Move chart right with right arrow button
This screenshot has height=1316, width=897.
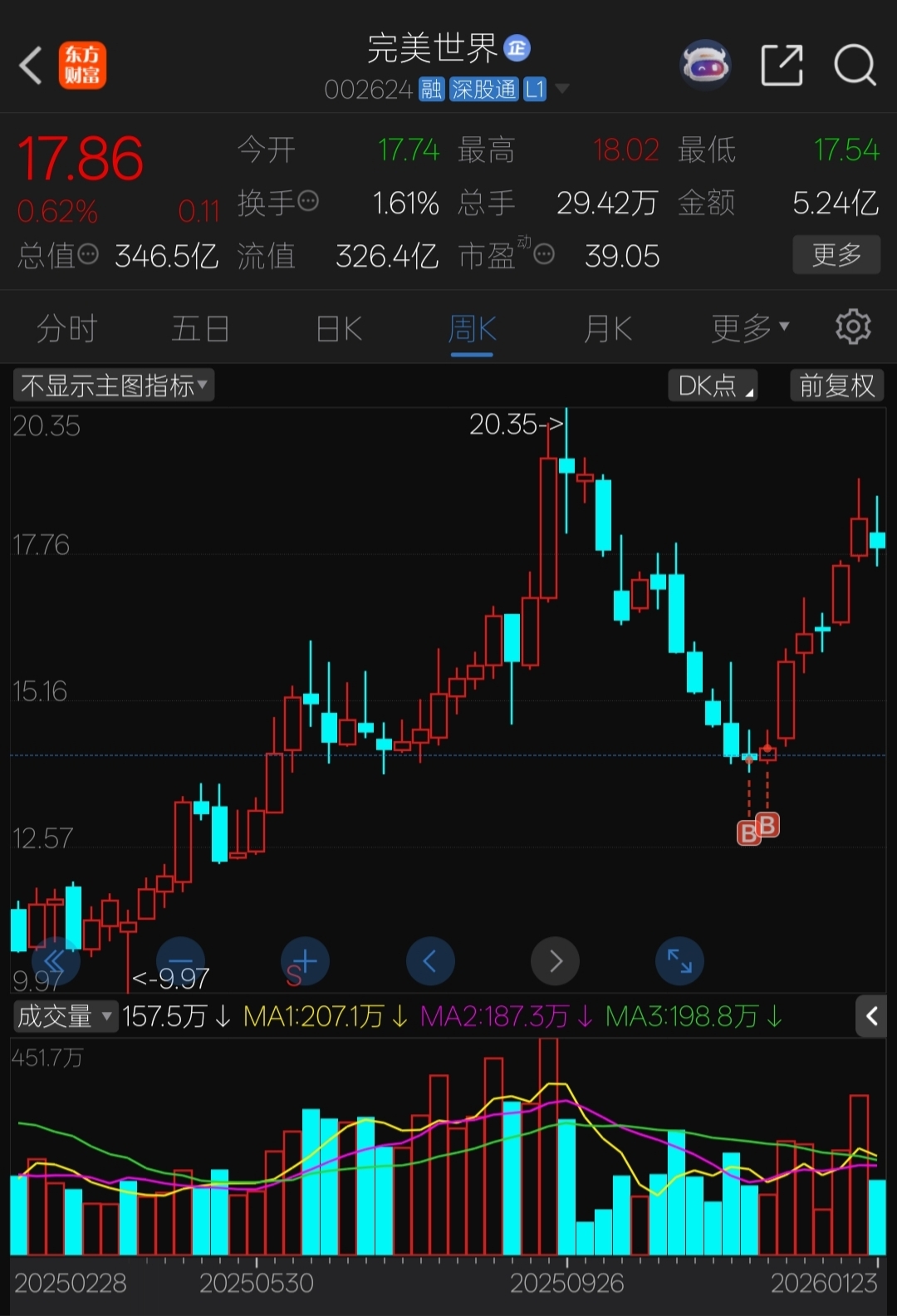click(x=555, y=961)
